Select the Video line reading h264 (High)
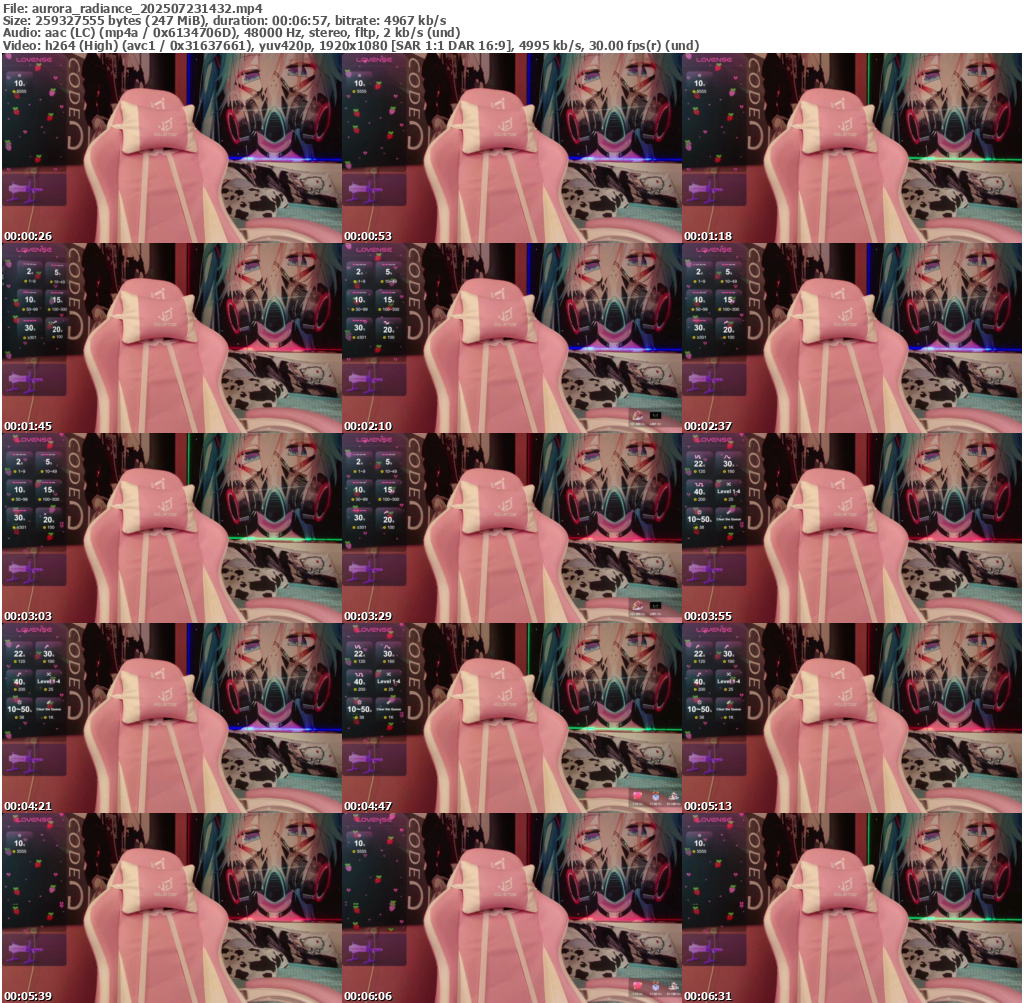1024x1003 pixels. coord(351,46)
